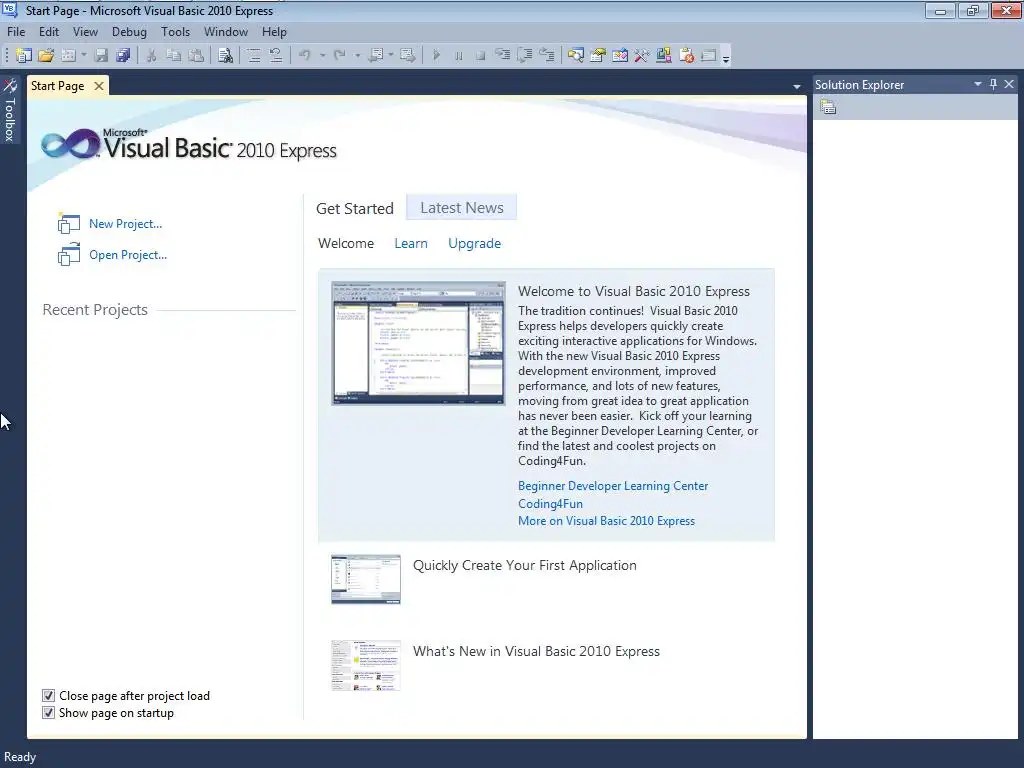
Task: Follow the Beginner Developer Learning Center link
Action: click(x=613, y=486)
